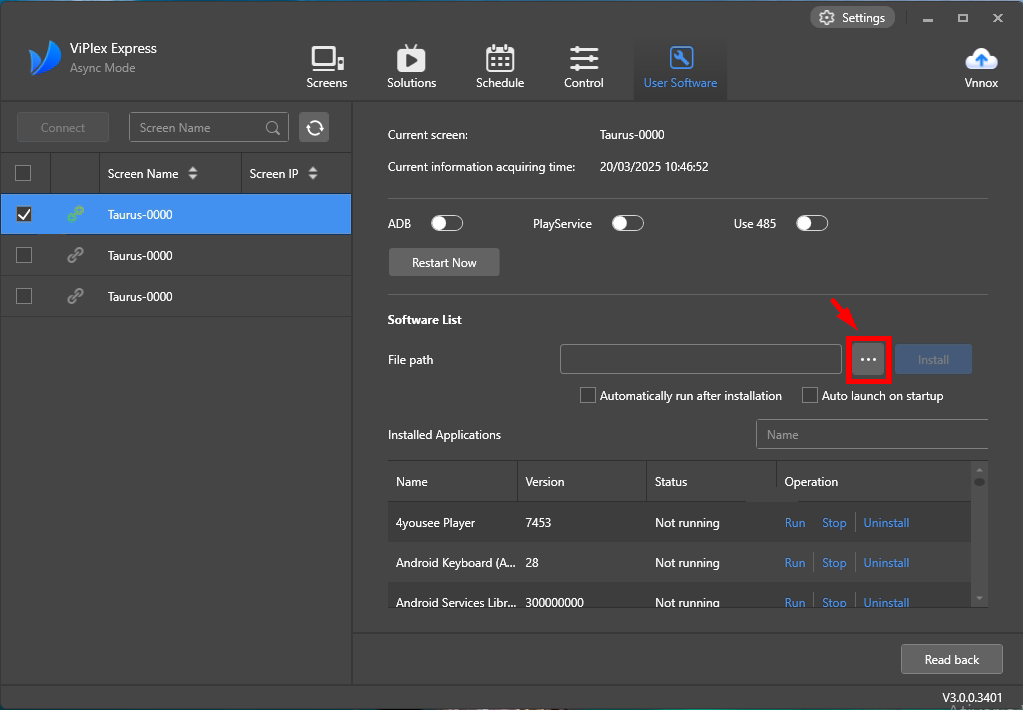The width and height of the screenshot is (1023, 710).
Task: Check Automatically run after installation
Action: (588, 395)
